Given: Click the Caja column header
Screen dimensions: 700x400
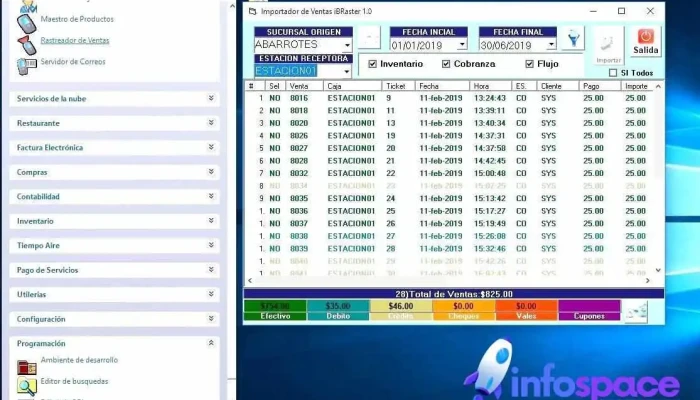Looking at the screenshot, I should (353, 86).
